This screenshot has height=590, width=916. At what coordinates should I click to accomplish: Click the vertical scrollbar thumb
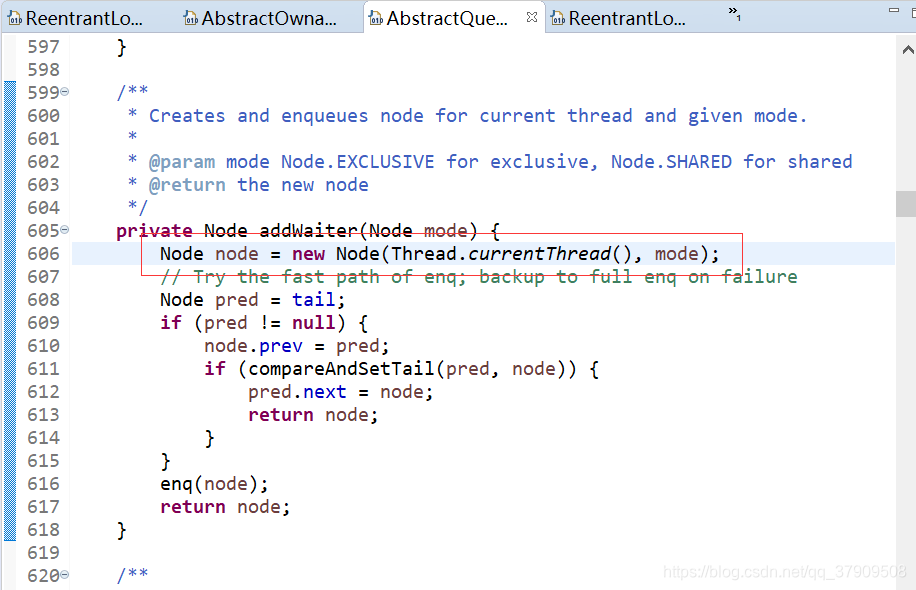coord(905,204)
